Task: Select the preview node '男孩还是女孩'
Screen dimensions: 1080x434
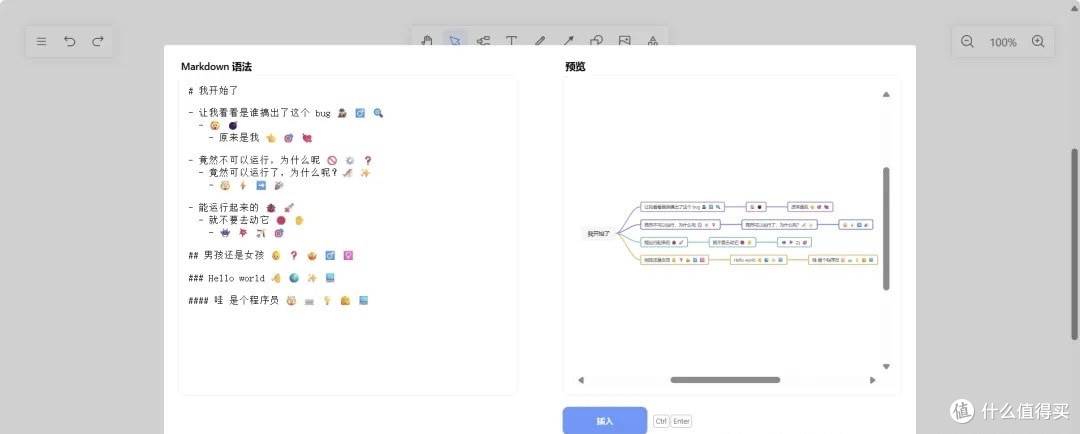Action: (674, 260)
